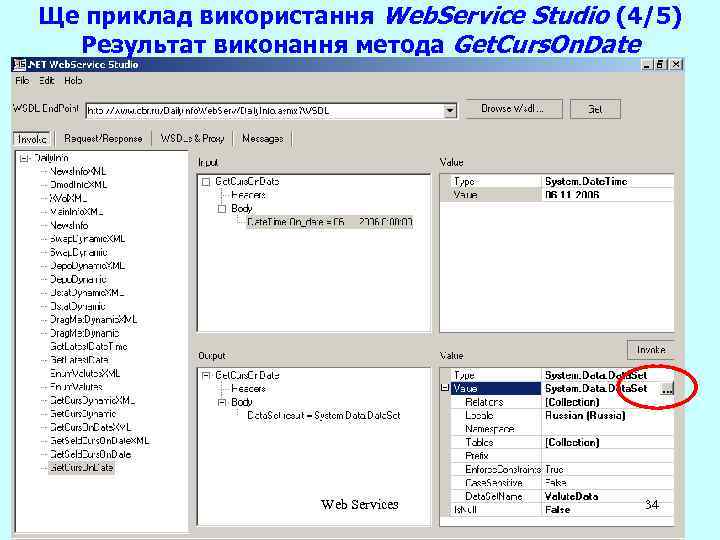Click the Browse Wsdl button

point(512,109)
